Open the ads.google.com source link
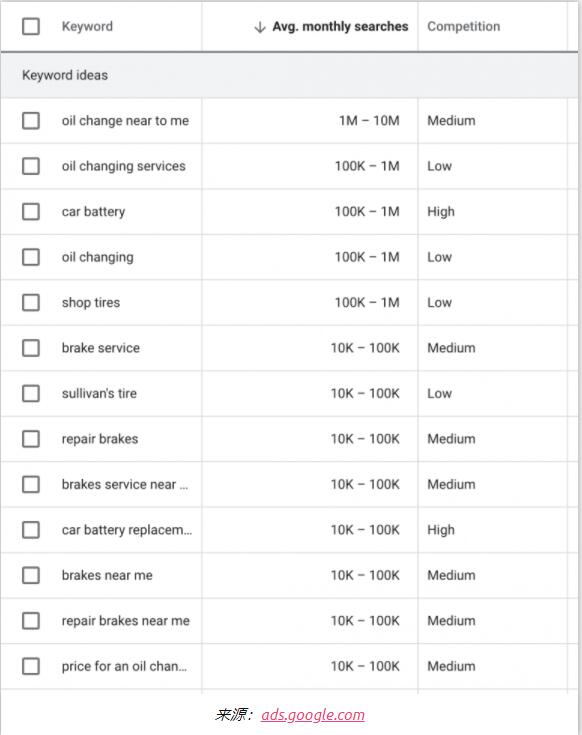Viewport: 582px width, 735px height. (313, 715)
